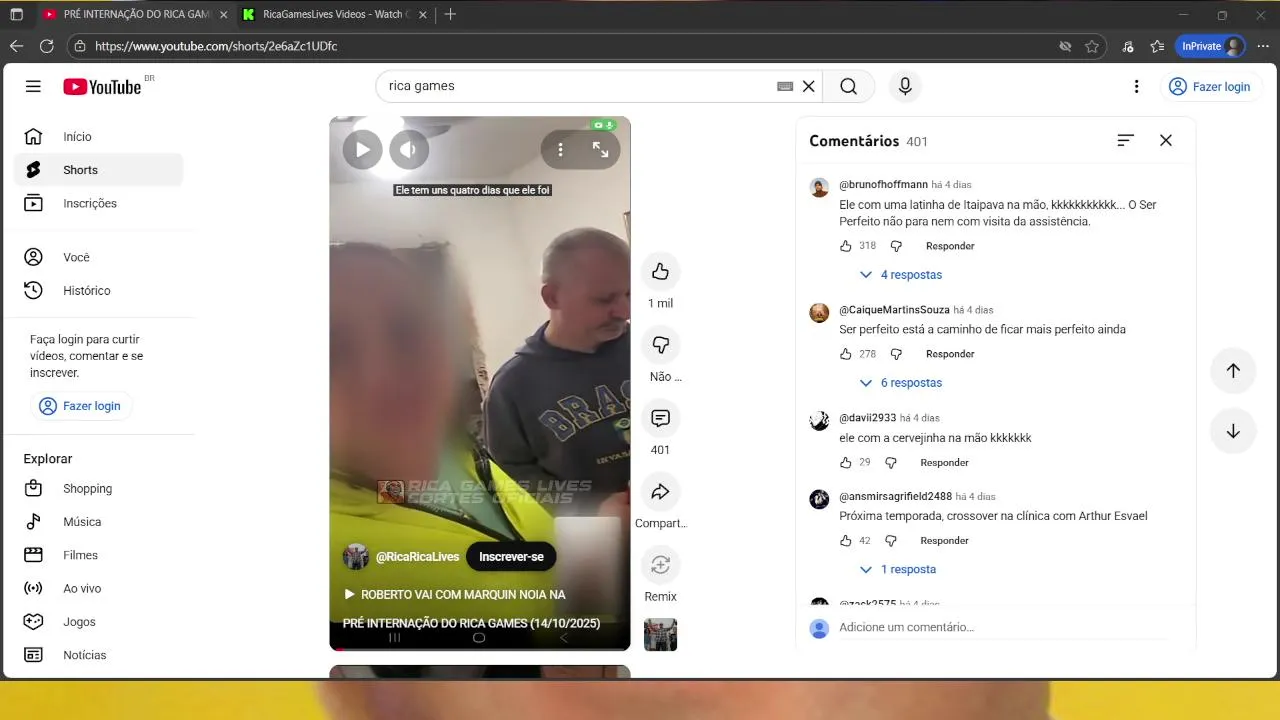This screenshot has height=720, width=1280.
Task: Open the YouTube hamburger guide menu
Action: (33, 86)
